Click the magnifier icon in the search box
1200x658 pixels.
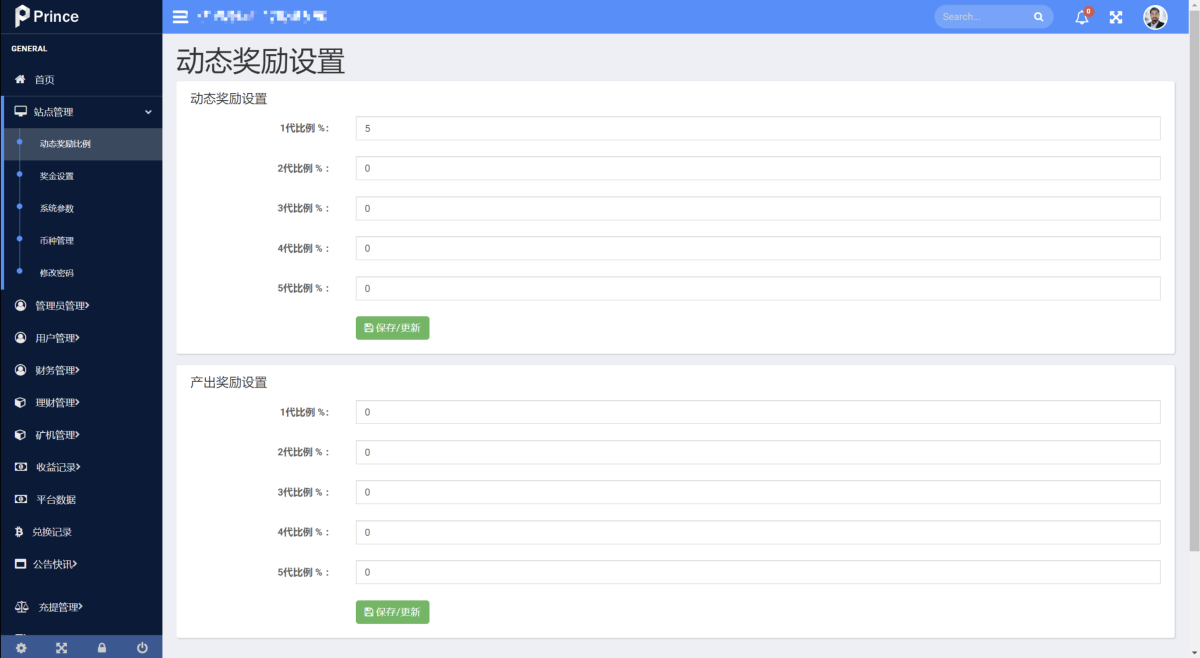tap(1039, 17)
